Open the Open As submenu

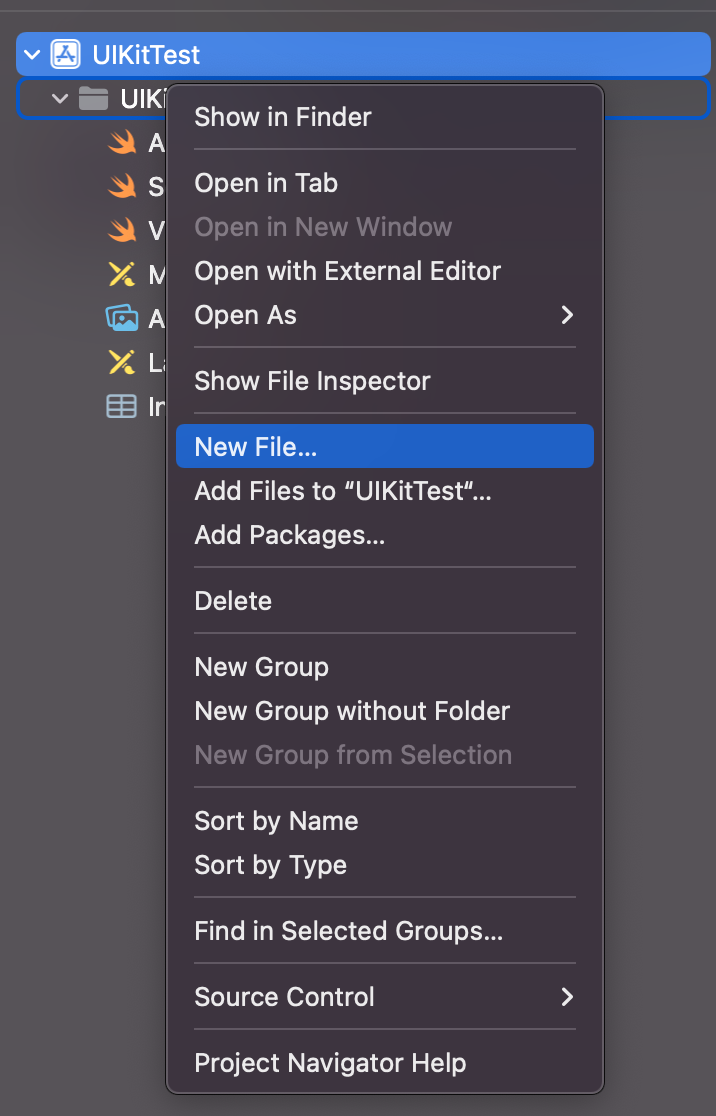[384, 315]
